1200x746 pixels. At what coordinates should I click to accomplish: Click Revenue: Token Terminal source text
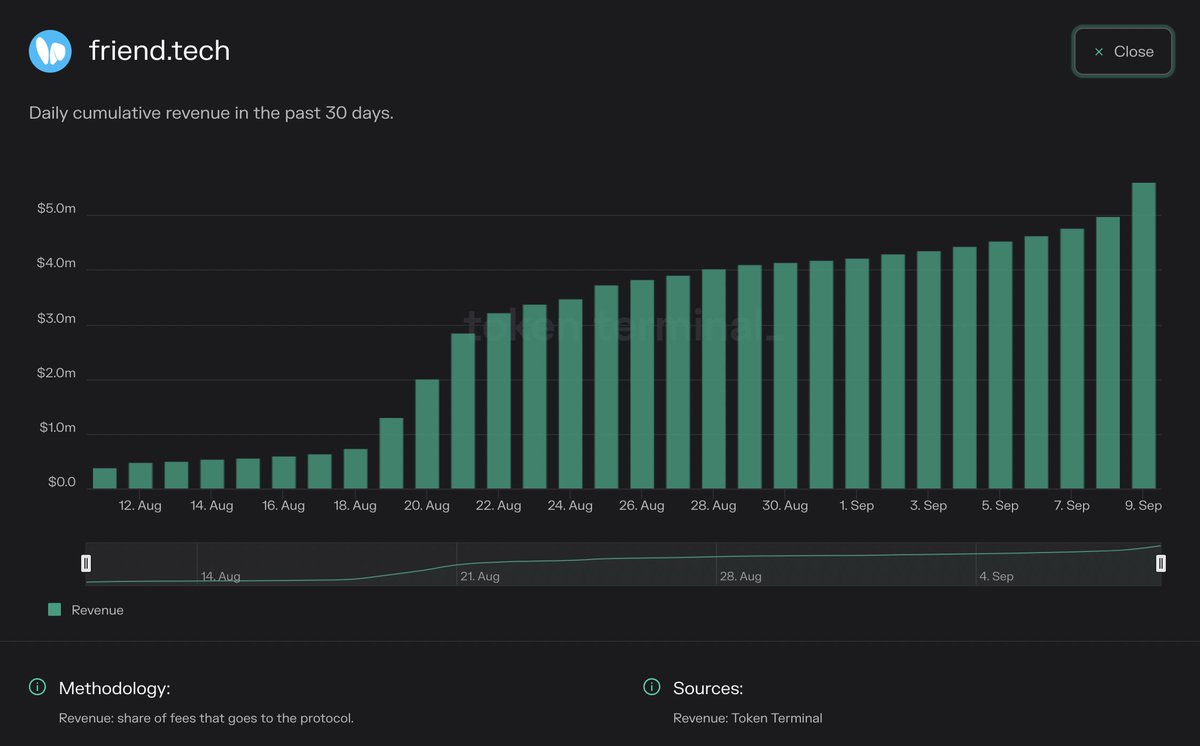tap(748, 718)
